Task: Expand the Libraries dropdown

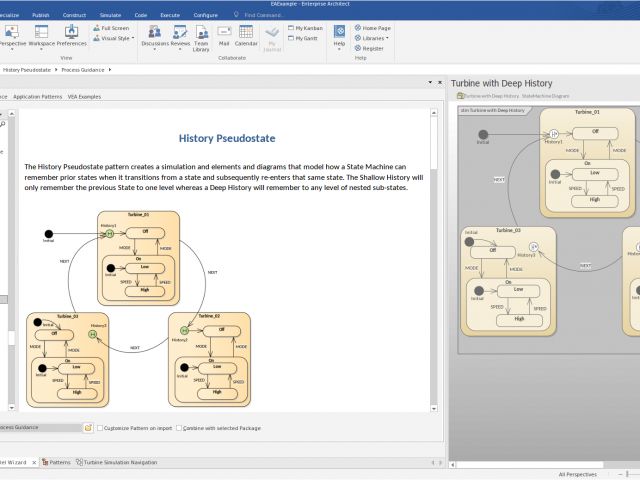Action: (374, 38)
